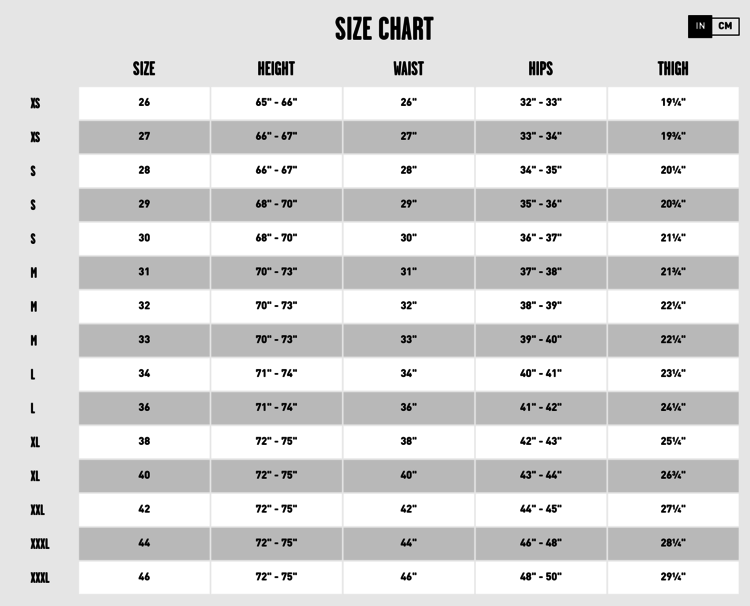Click the hips value 46" - 48"

[x=541, y=543]
